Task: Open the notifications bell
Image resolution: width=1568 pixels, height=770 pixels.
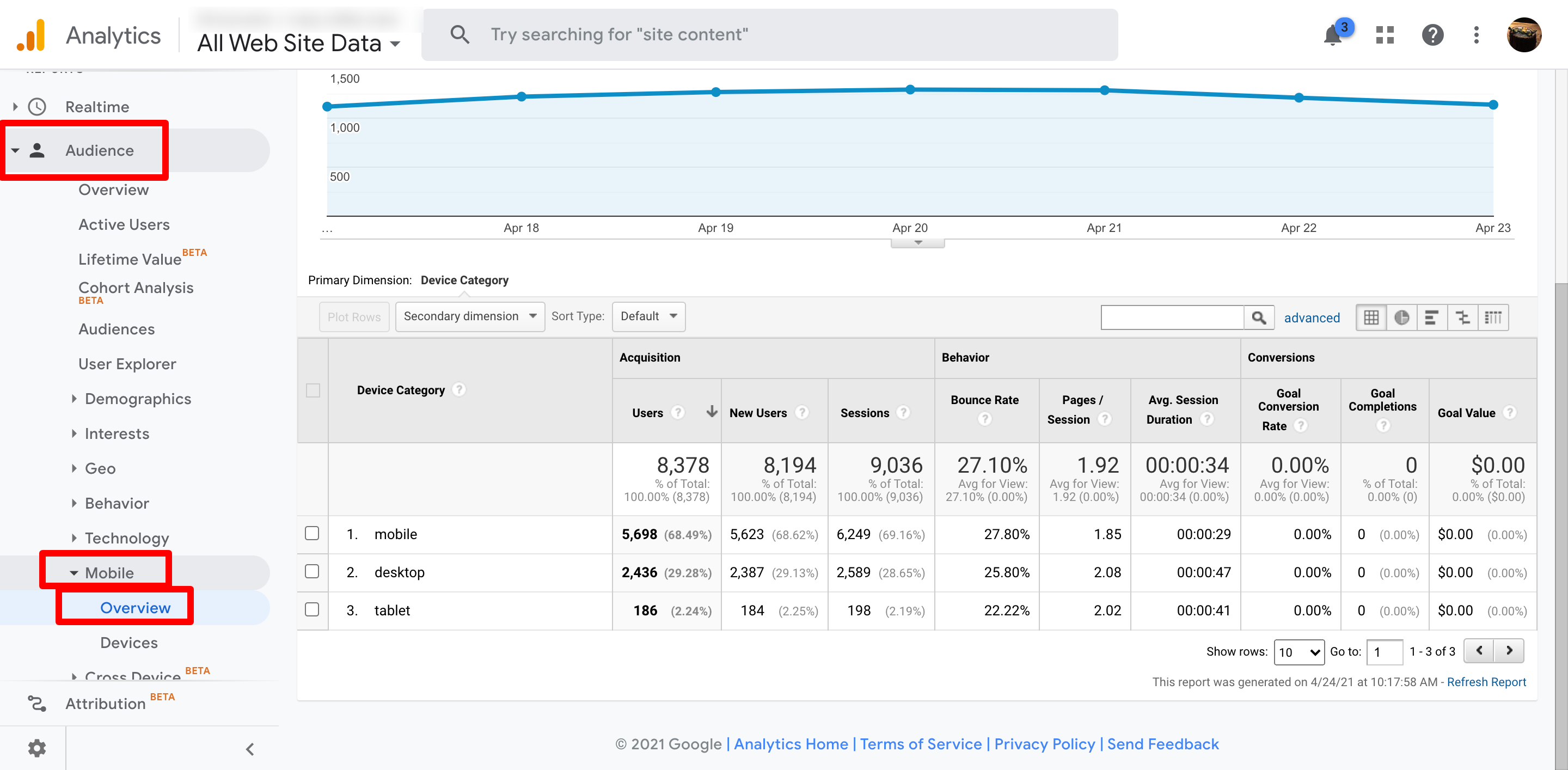Action: coord(1333,35)
